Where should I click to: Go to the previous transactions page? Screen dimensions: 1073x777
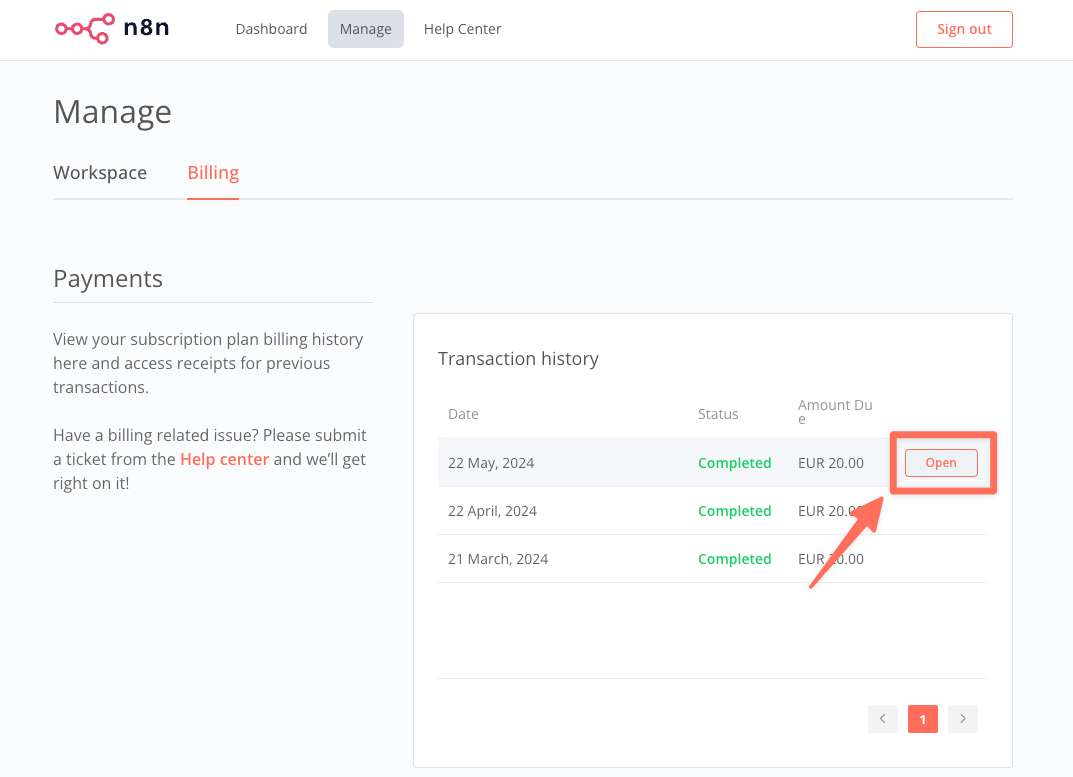(x=882, y=719)
